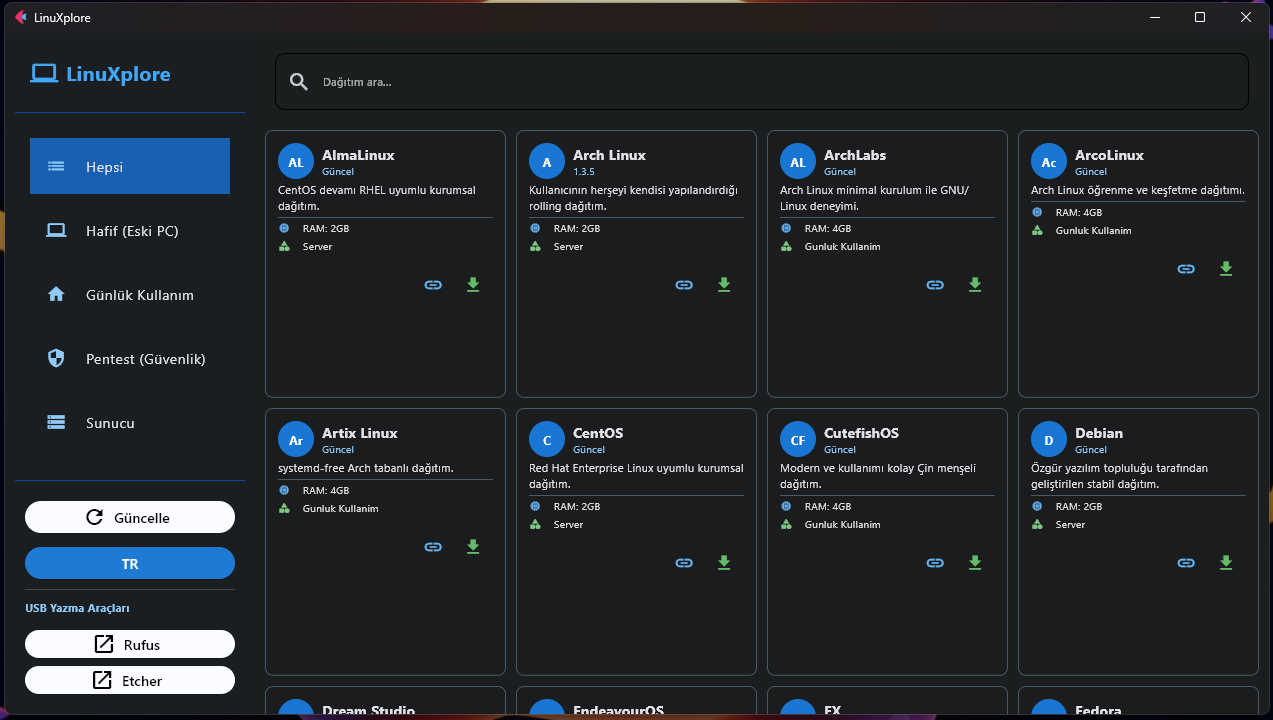Launch the Etcher external link
The height and width of the screenshot is (720, 1273).
pyautogui.click(x=130, y=681)
